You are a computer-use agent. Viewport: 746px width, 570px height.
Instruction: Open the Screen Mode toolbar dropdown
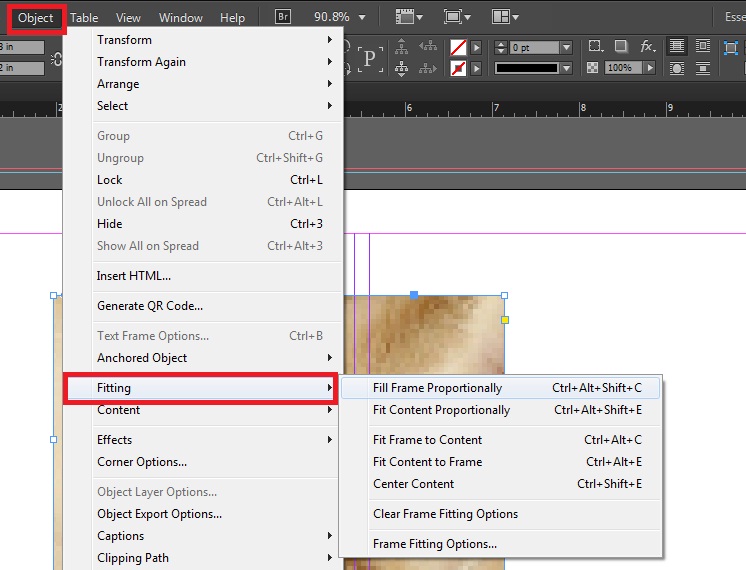click(x=457, y=17)
